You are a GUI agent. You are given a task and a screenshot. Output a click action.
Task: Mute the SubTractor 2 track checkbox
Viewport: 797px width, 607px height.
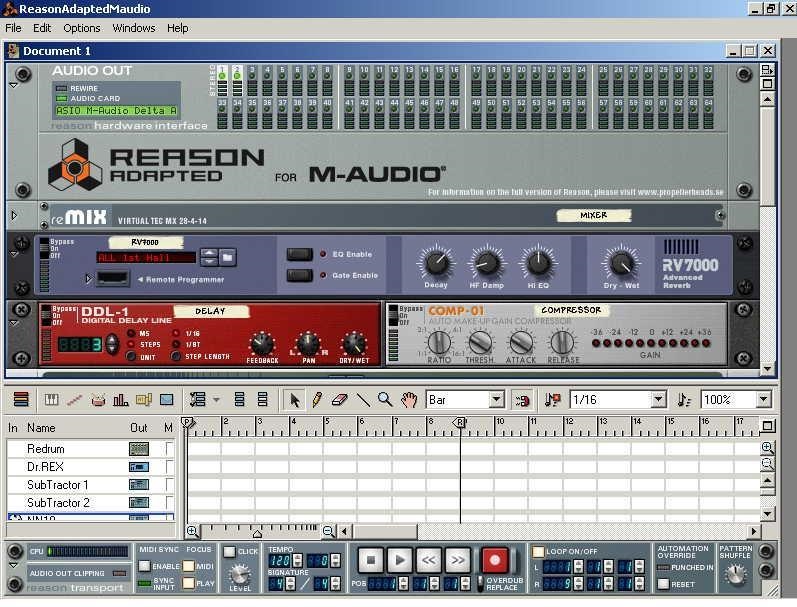pyautogui.click(x=169, y=502)
